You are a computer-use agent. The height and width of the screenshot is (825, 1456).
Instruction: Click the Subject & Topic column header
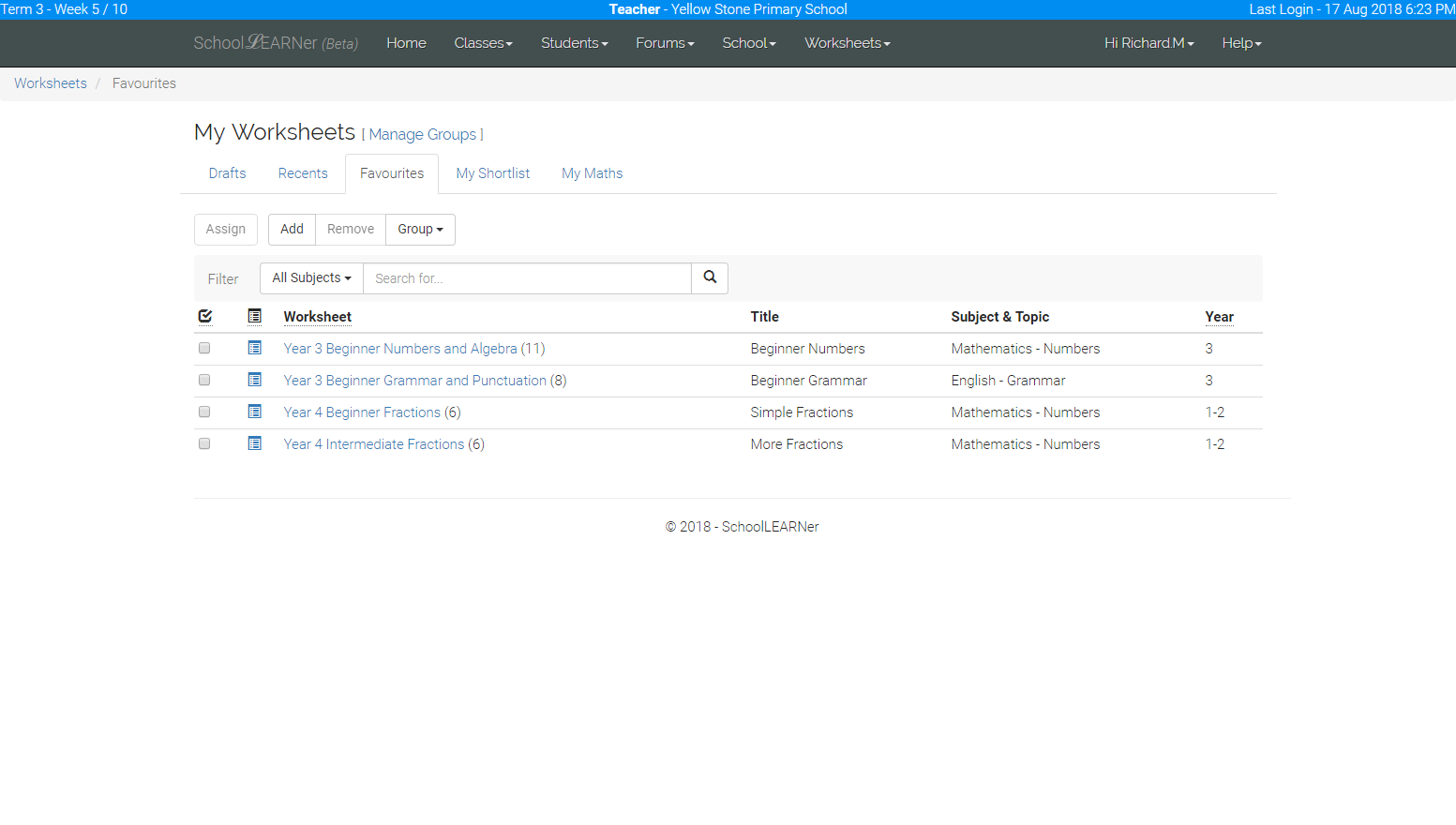pos(1000,317)
